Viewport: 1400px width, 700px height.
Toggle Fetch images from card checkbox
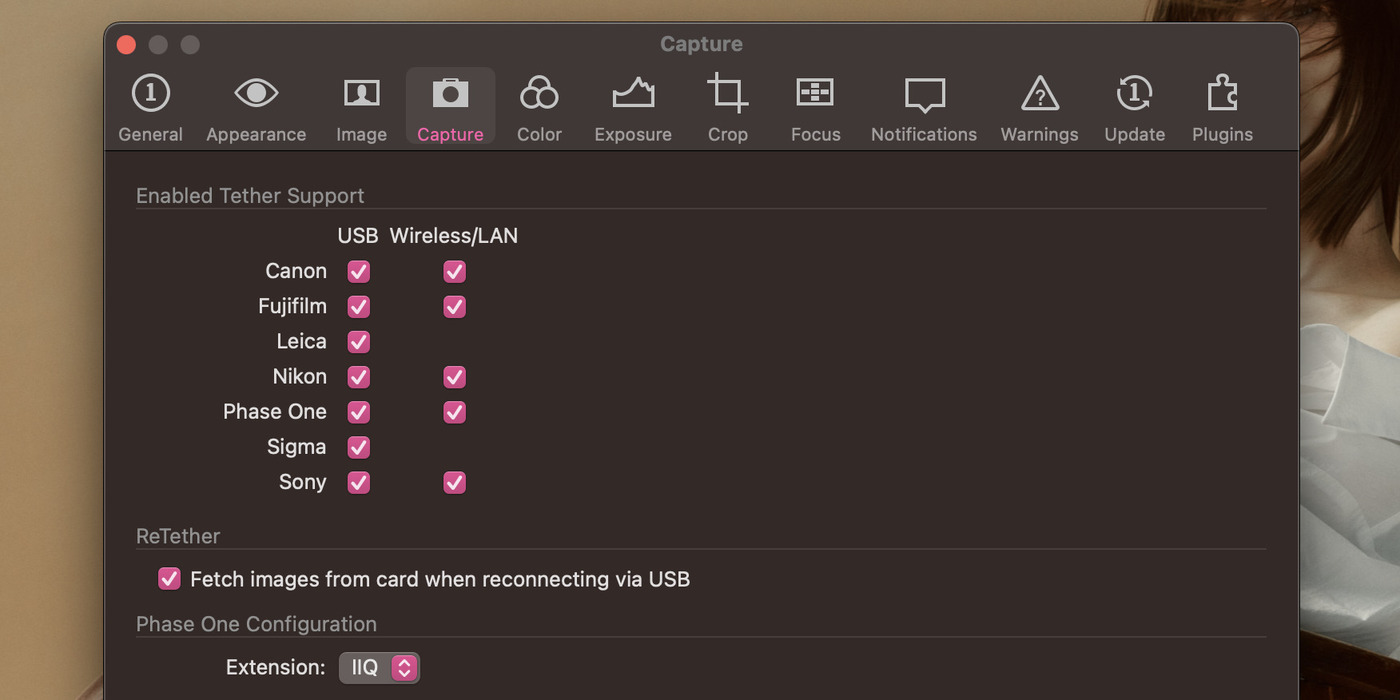coord(170,579)
